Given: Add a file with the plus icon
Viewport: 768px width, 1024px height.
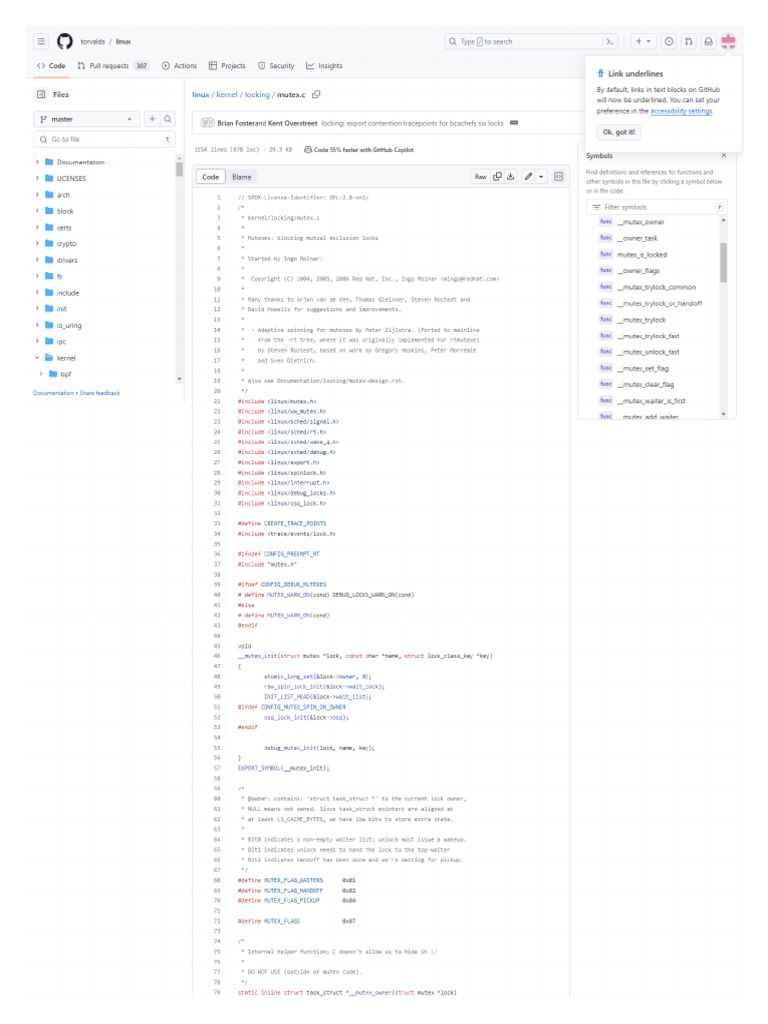Looking at the screenshot, I should (152, 119).
